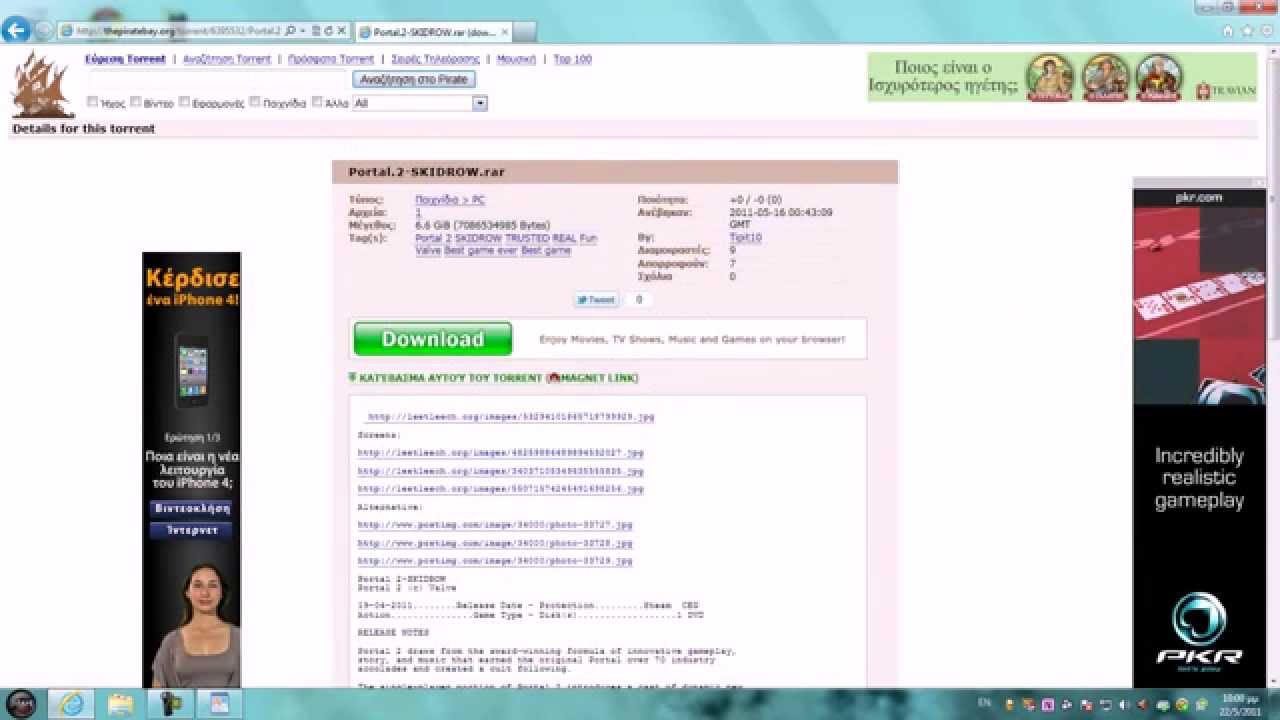Click the uploader name link beside By
The image size is (1280, 720).
pyautogui.click(x=745, y=238)
